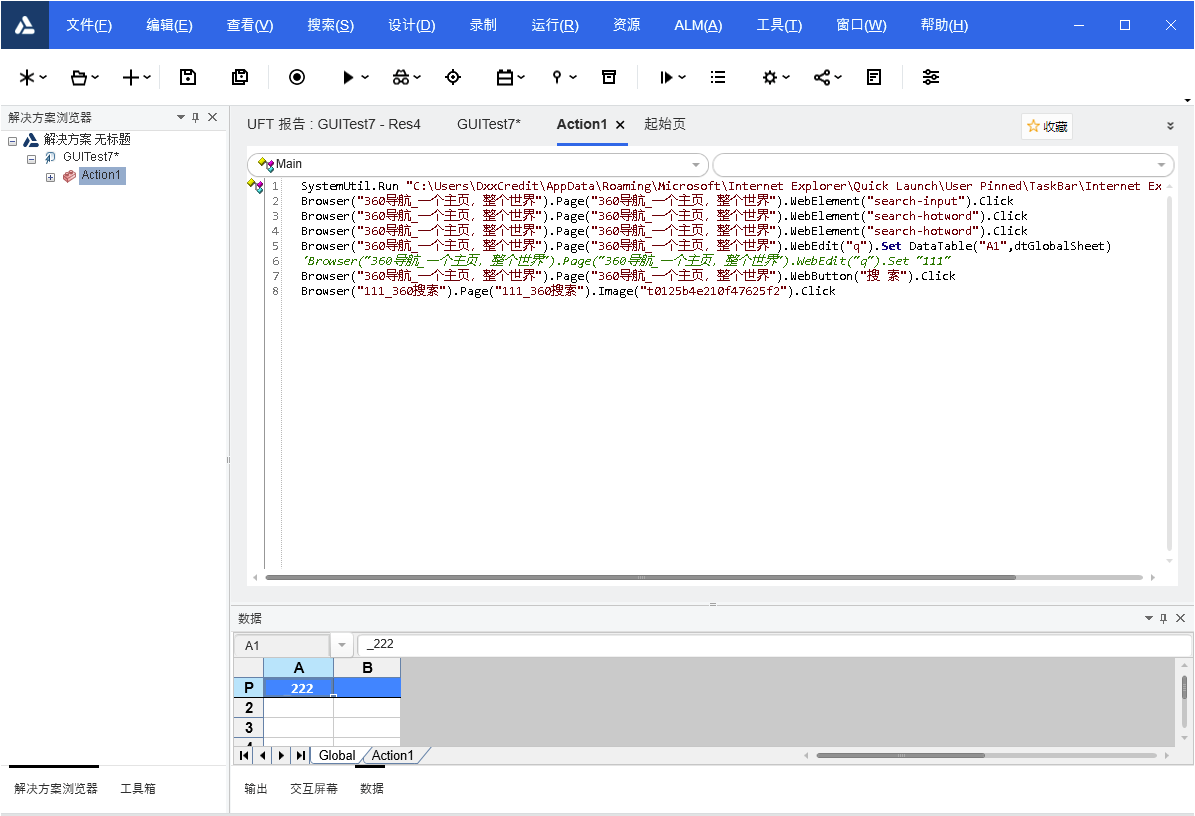Click the Save All icon
The width and height of the screenshot is (1195, 816).
240,77
